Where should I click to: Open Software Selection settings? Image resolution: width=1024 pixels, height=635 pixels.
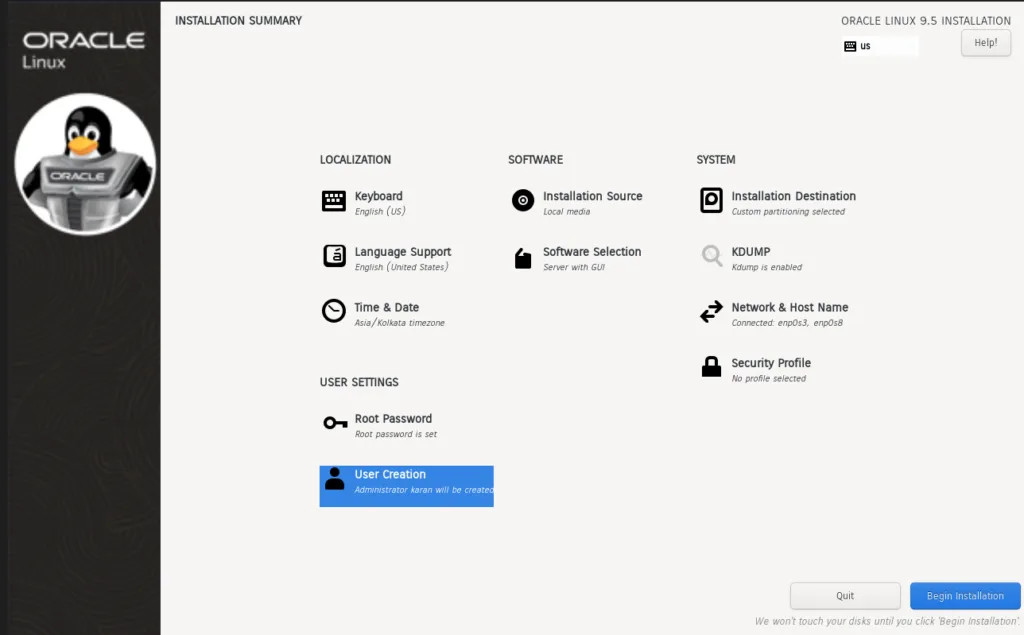(592, 252)
